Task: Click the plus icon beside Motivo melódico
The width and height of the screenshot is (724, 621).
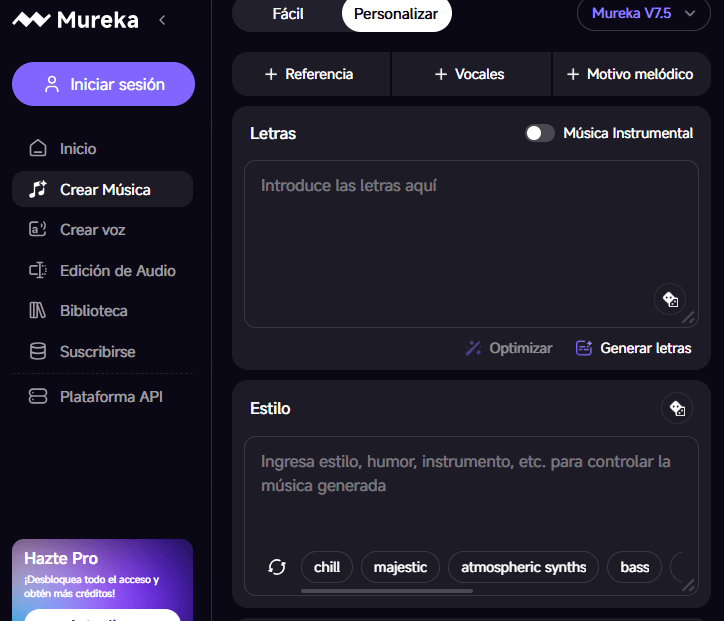Action: [573, 74]
